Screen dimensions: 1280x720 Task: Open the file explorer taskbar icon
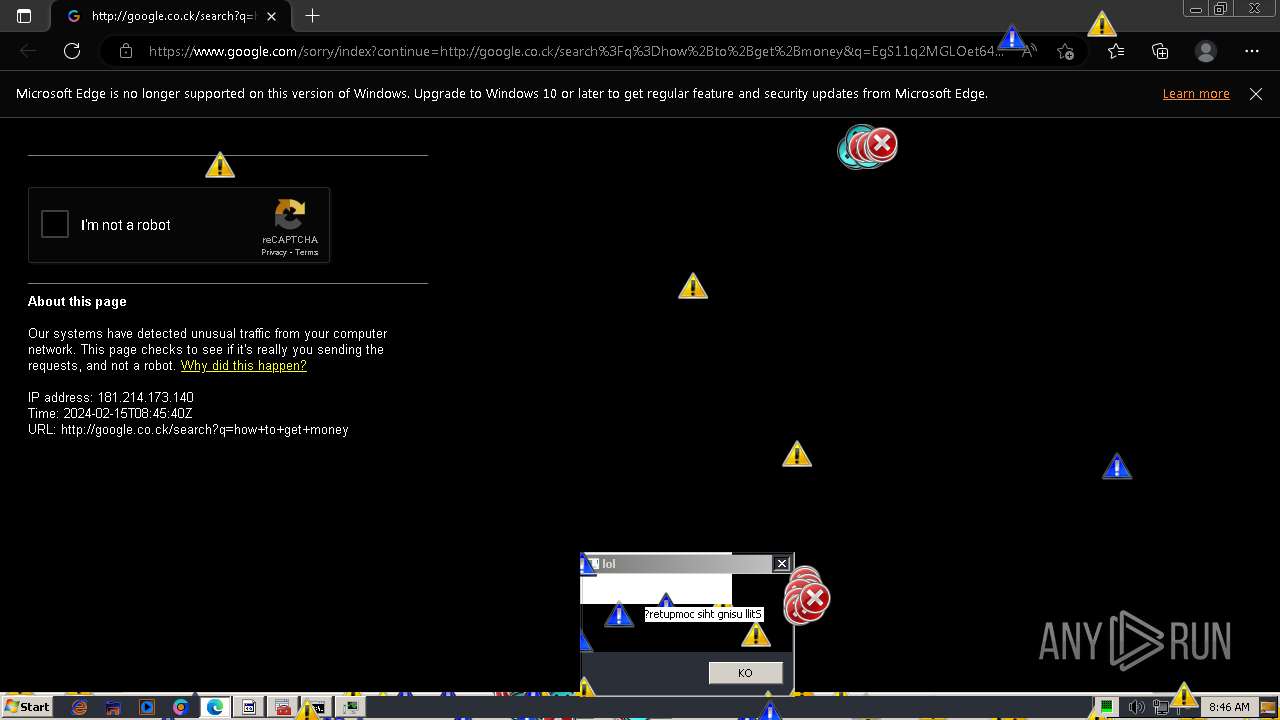tap(113, 707)
